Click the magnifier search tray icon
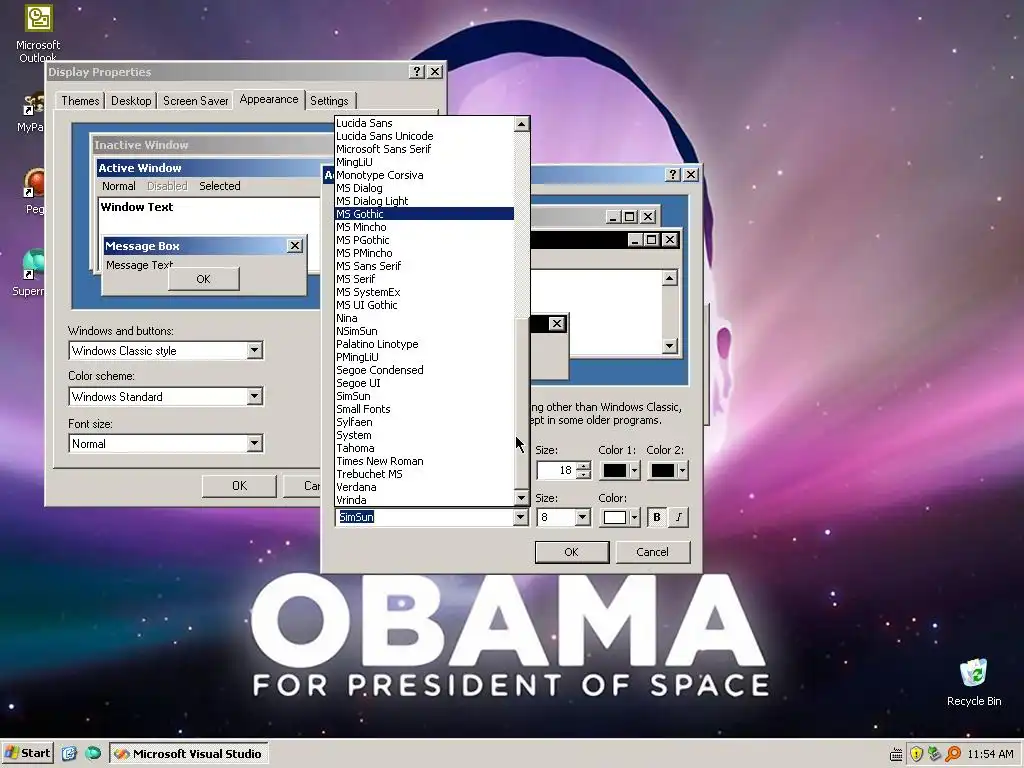 (953, 754)
